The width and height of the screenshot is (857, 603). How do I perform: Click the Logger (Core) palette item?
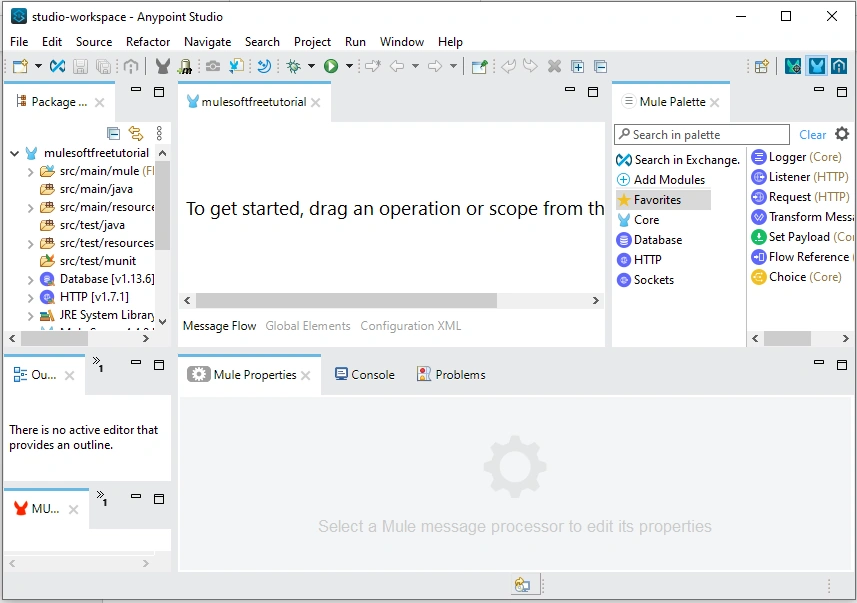796,157
